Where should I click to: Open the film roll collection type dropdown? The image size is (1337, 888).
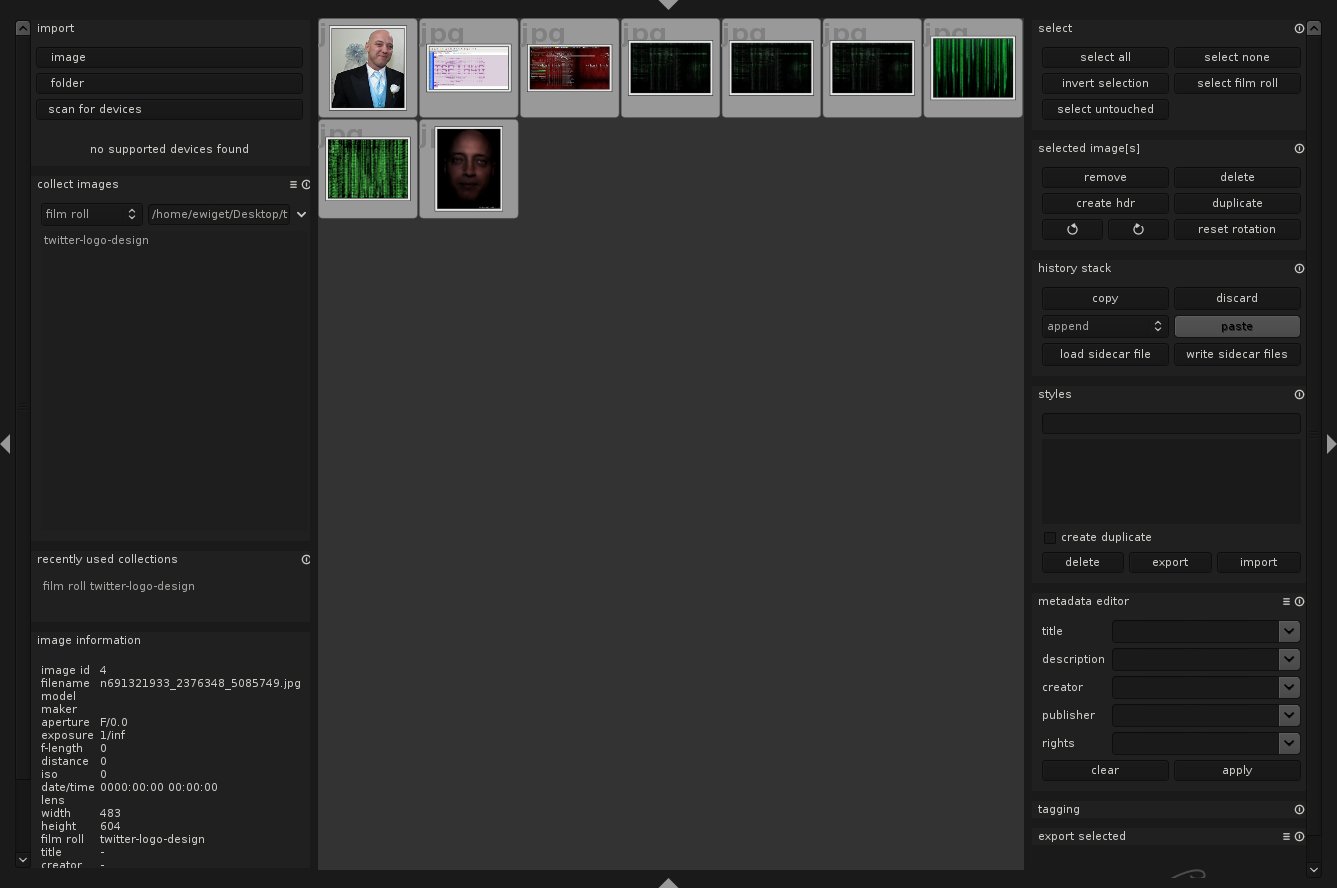[91, 214]
